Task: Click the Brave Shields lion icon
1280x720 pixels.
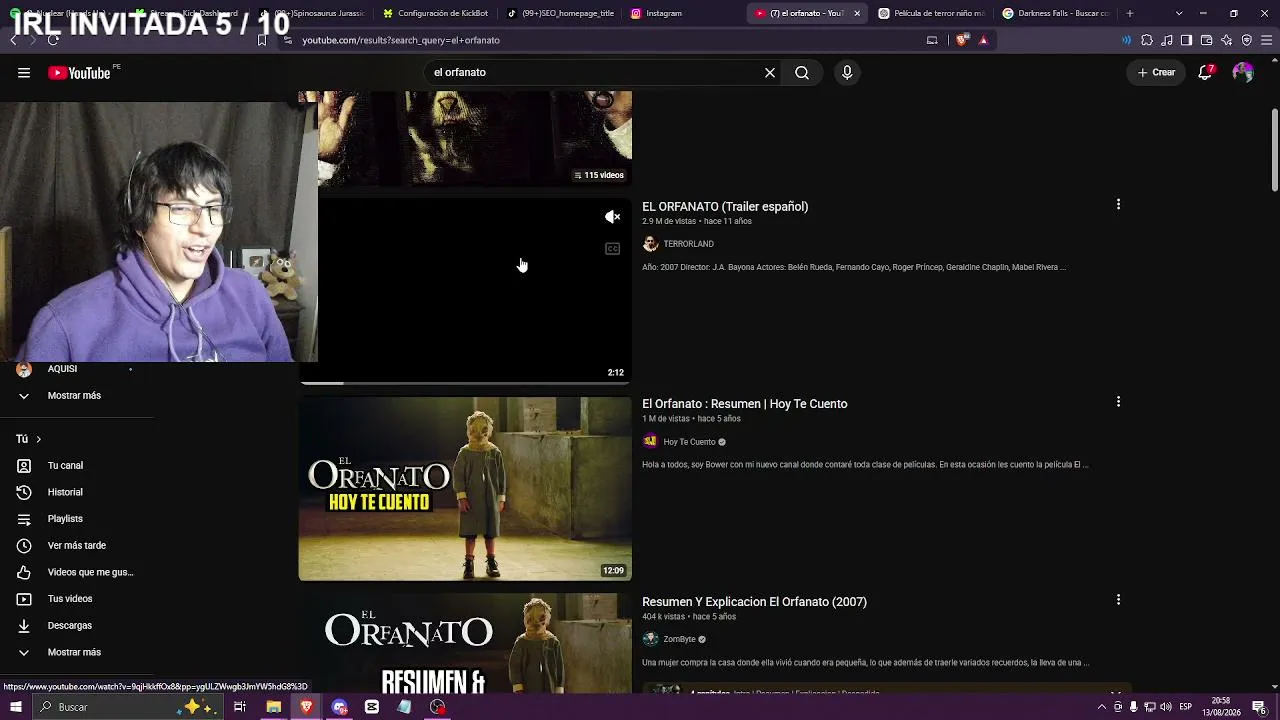Action: (x=963, y=40)
